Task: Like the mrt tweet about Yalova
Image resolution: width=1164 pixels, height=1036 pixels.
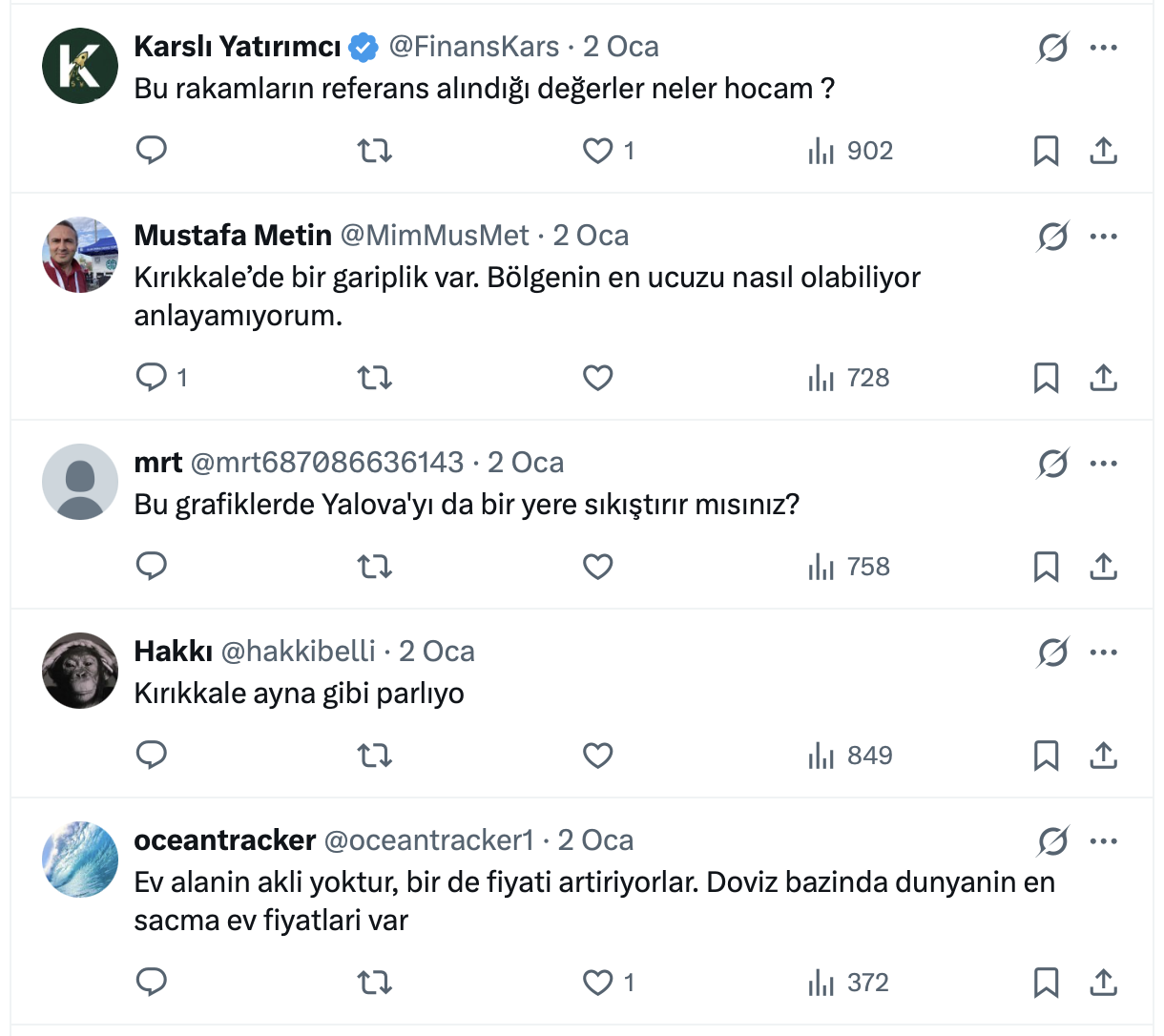Action: pyautogui.click(x=597, y=567)
